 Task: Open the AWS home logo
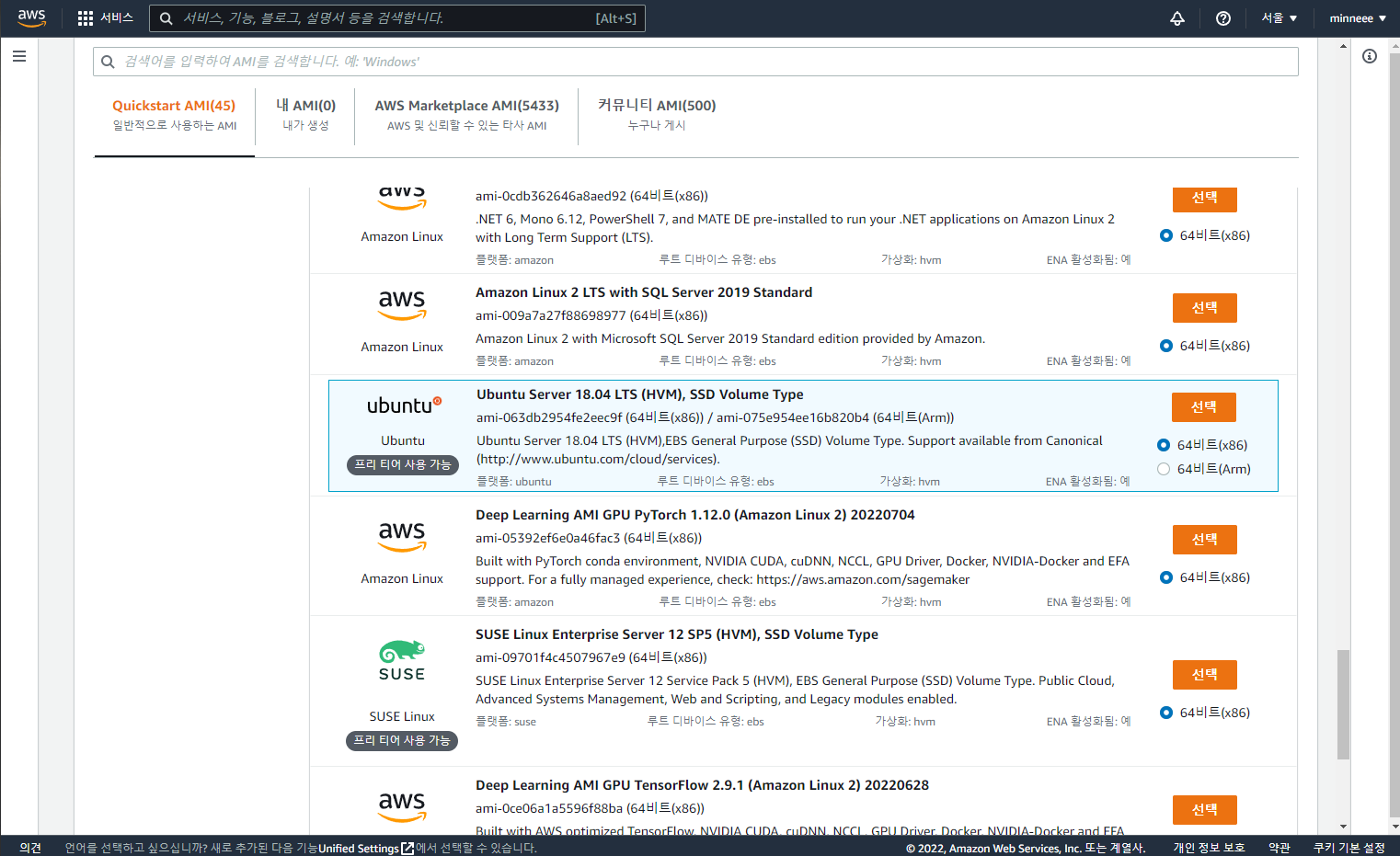[x=31, y=17]
